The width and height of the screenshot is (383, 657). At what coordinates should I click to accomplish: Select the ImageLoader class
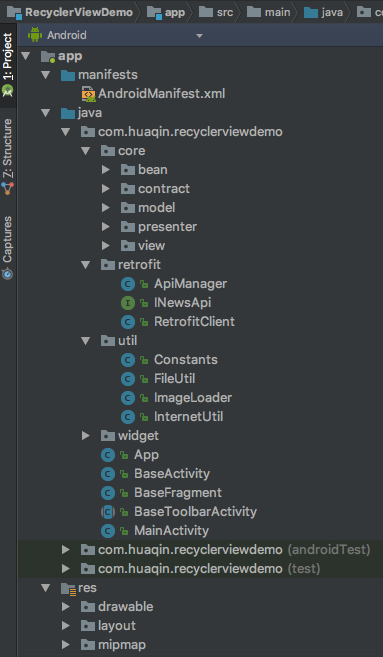pyautogui.click(x=193, y=398)
